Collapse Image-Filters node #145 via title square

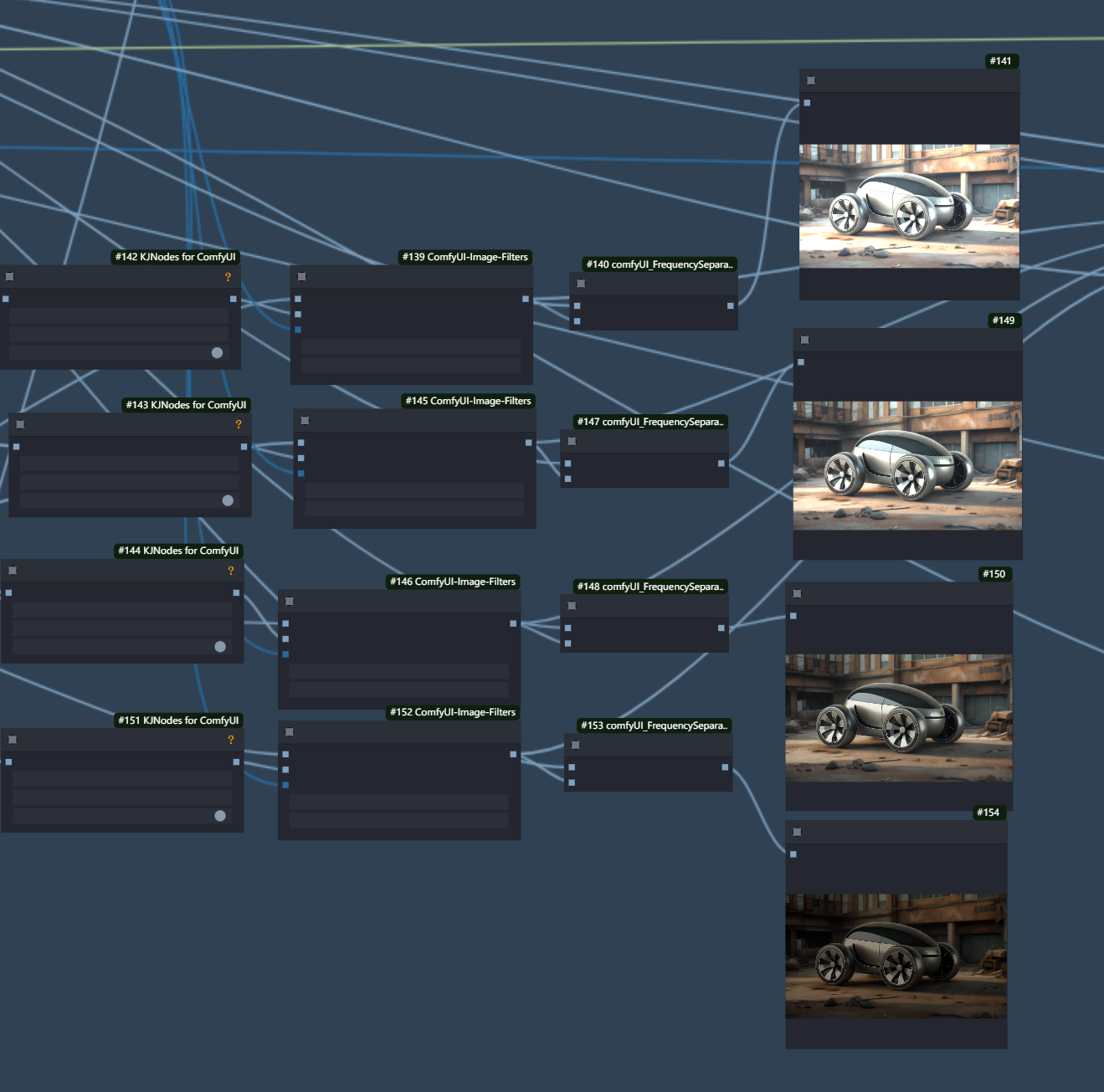306,420
